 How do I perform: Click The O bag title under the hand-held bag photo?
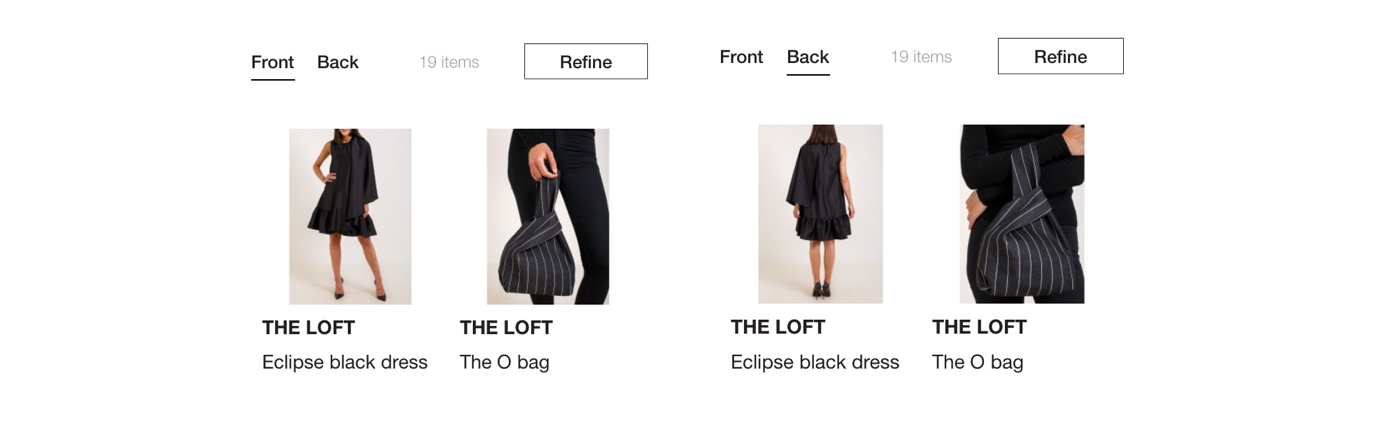click(x=504, y=362)
